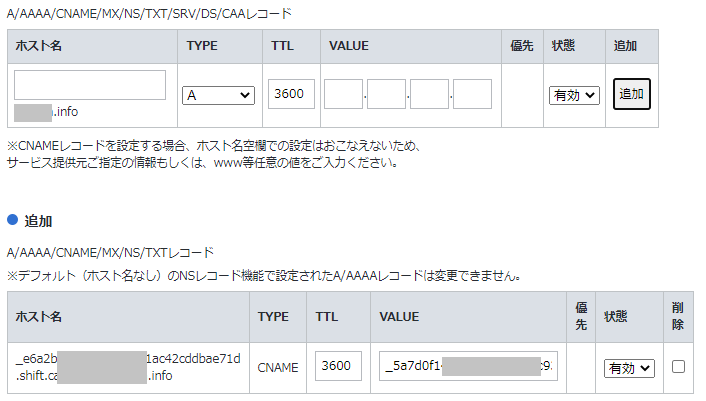
Task: Click the note starting ※デフォルト（ホスト名なし）
Action: point(264,275)
